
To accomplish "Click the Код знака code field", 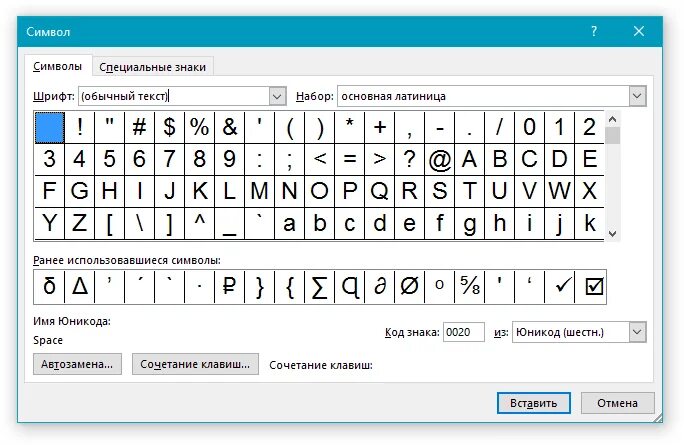I will click(x=464, y=332).
